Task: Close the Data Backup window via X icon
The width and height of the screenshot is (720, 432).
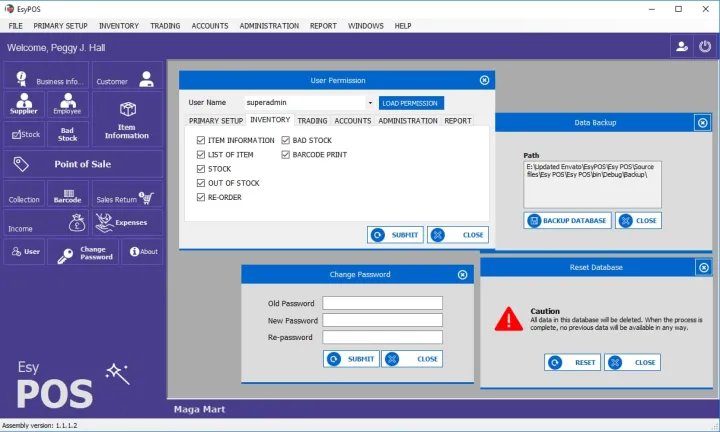Action: coord(703,123)
